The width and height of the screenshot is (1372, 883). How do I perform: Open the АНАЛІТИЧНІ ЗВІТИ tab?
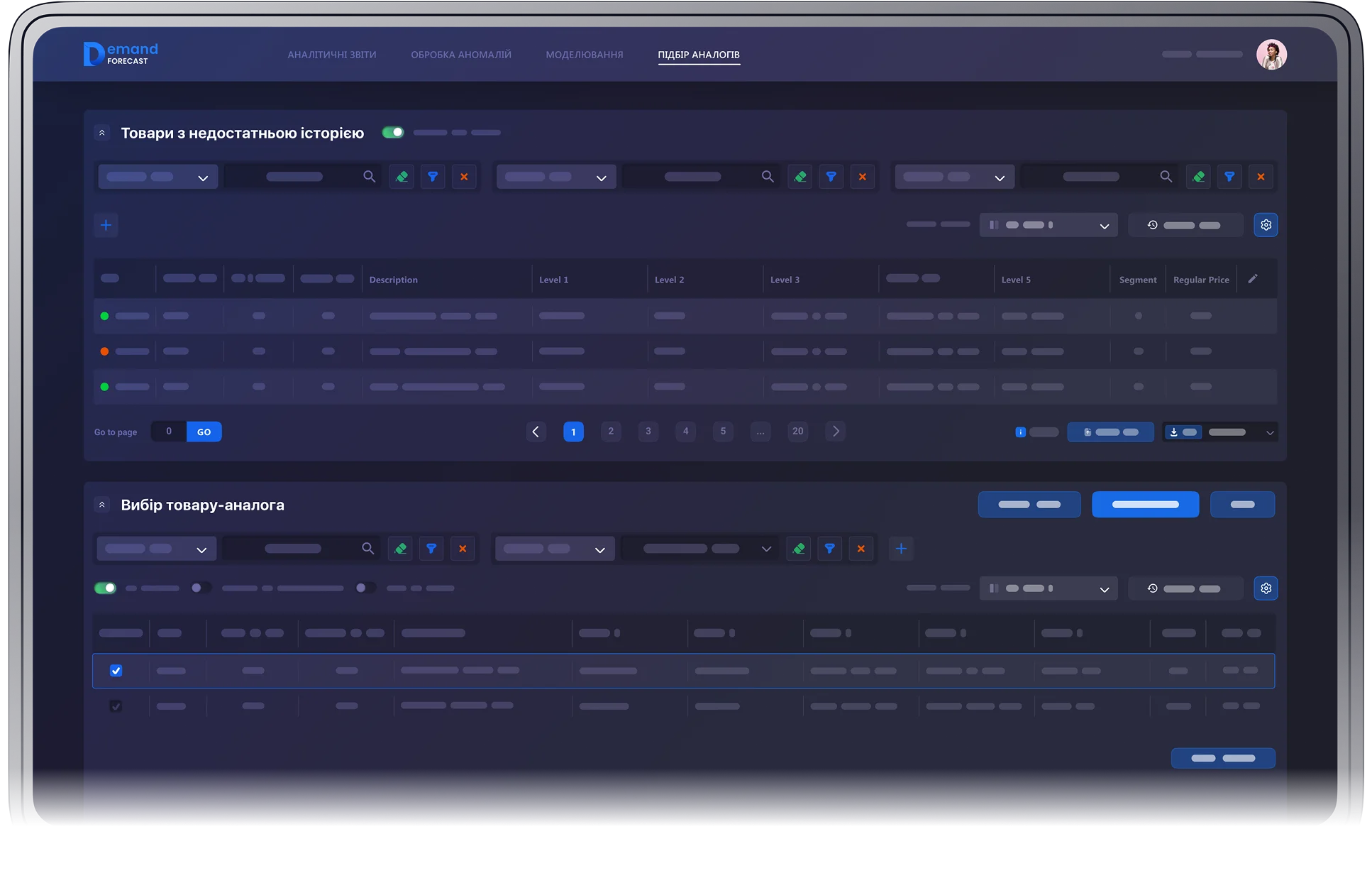coord(331,55)
